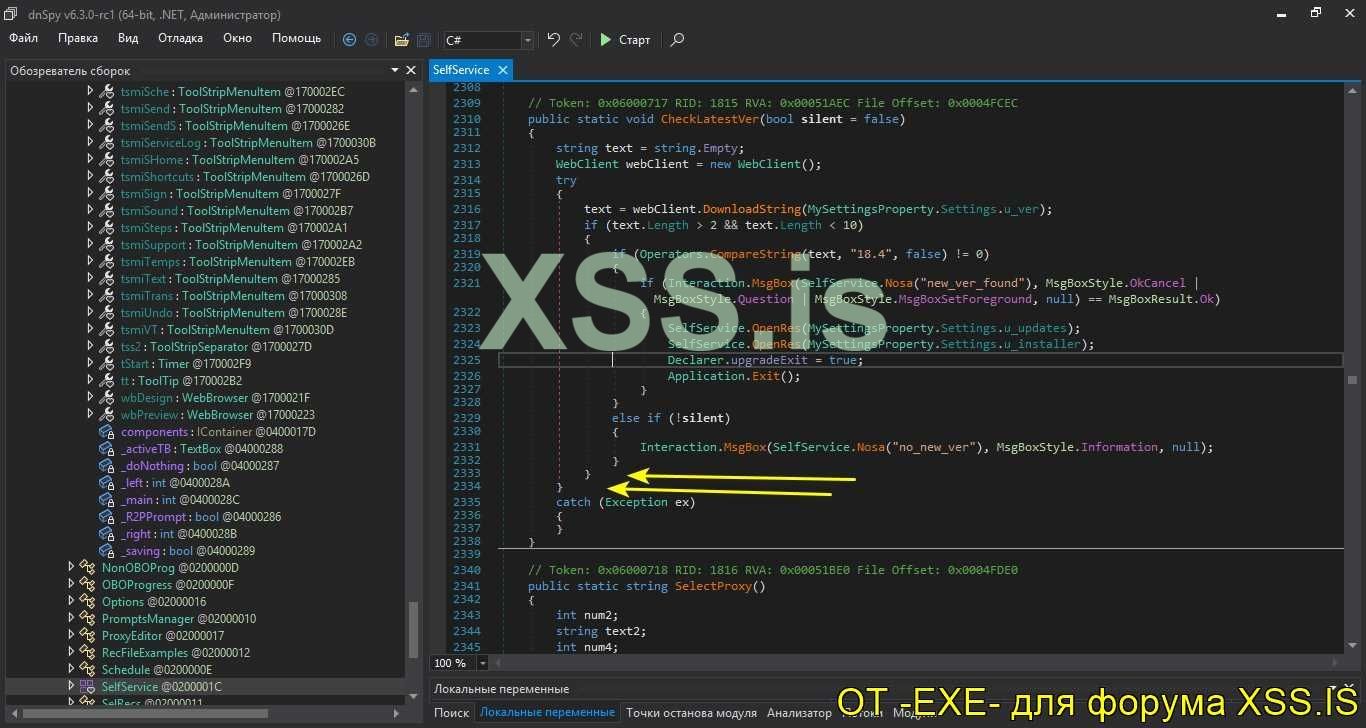Navigate back with the left arrow toolbar icon
The height and width of the screenshot is (728, 1366).
click(349, 40)
